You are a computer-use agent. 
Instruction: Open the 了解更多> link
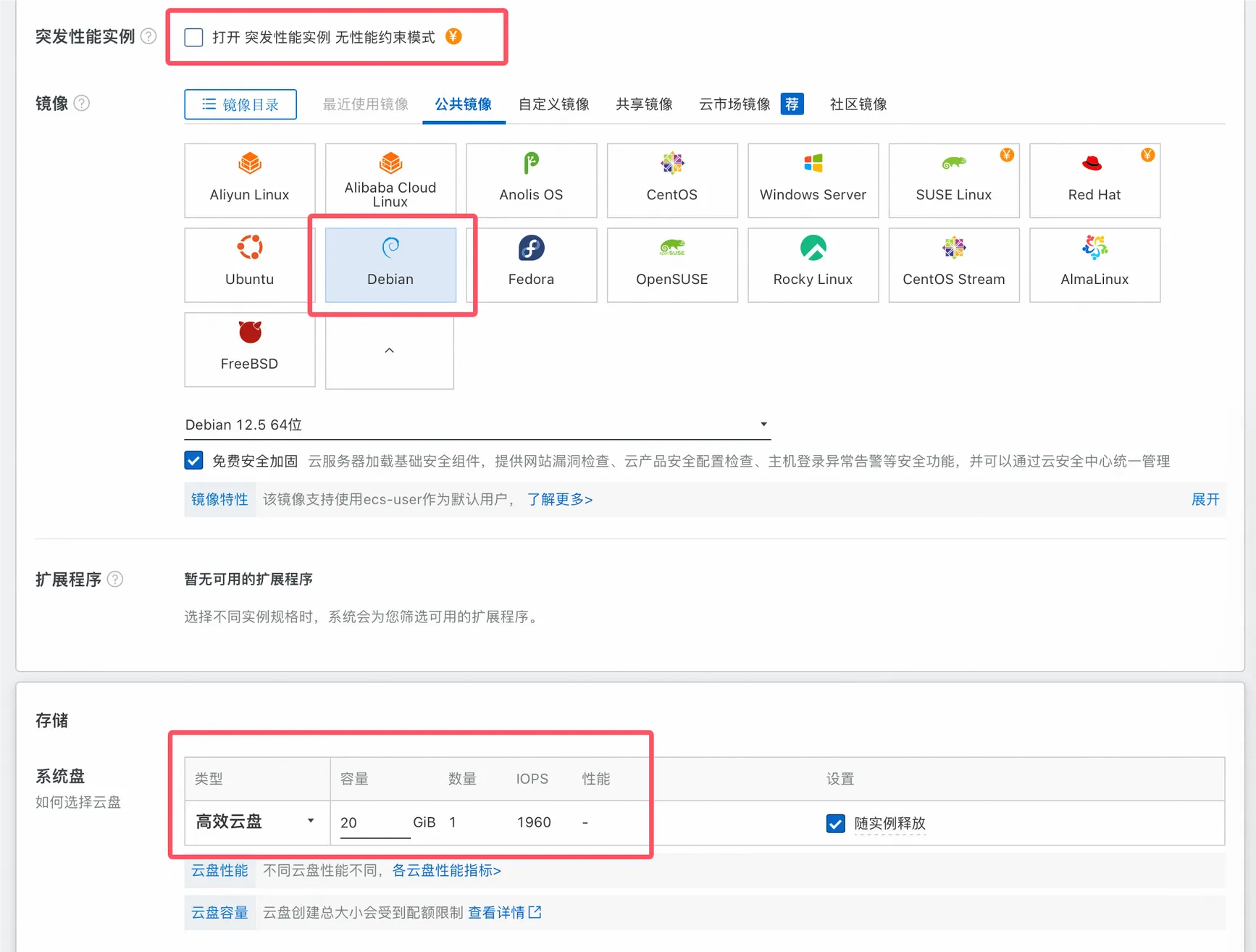tap(560, 499)
